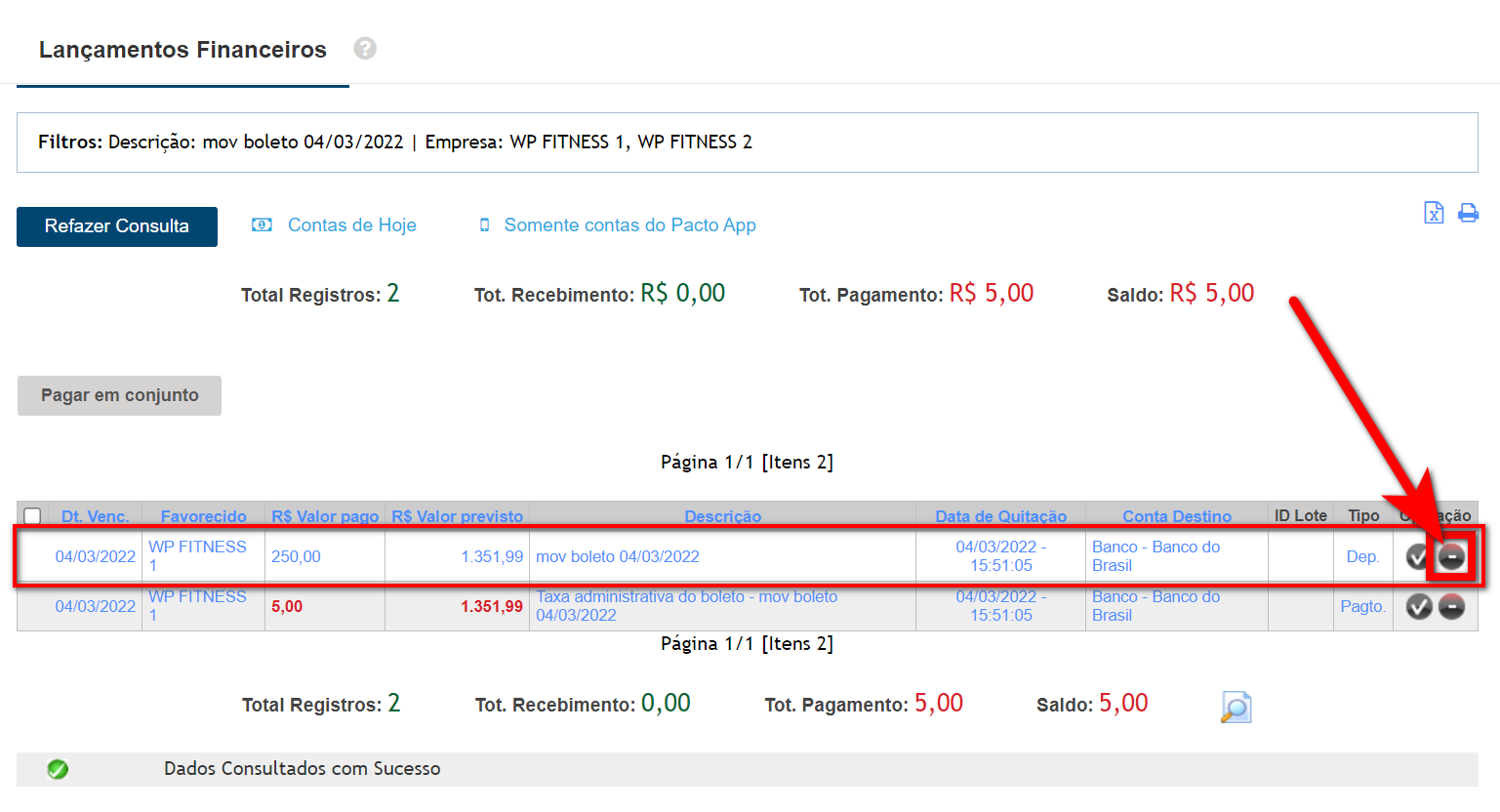Click the help question mark icon
This screenshot has width=1500, height=812.
[365, 49]
